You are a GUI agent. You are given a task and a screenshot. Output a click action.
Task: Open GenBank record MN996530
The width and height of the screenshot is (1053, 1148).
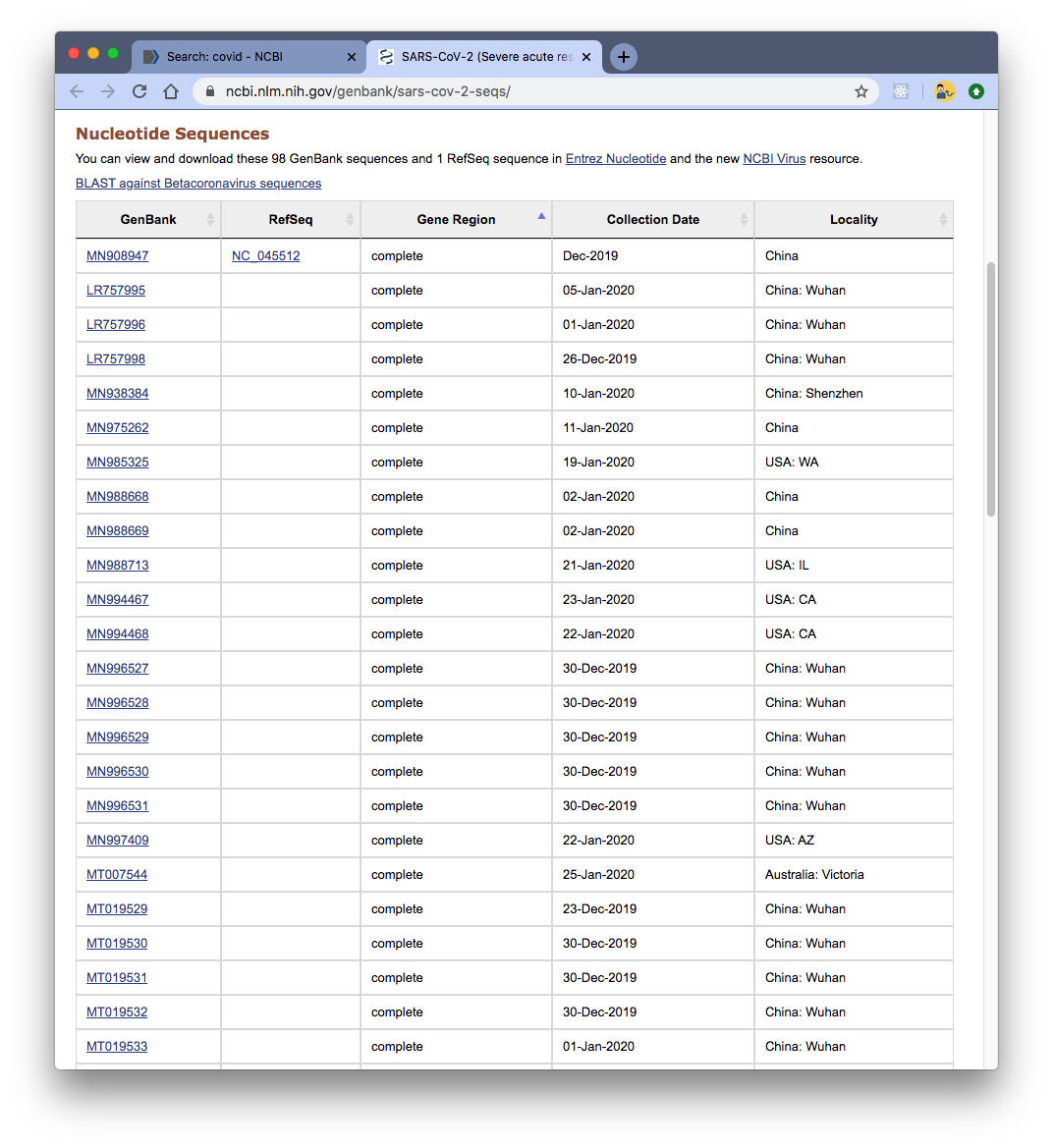pyautogui.click(x=117, y=773)
